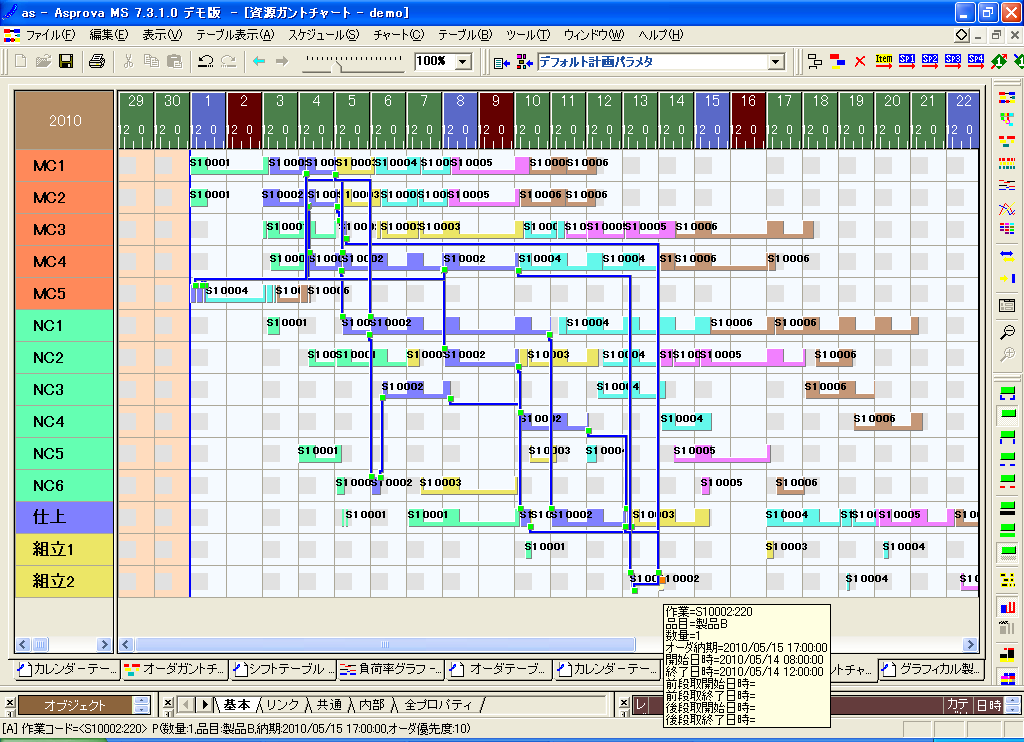Click the SP2 toolbar icon
Screen dimensions: 1024x742
point(930,61)
